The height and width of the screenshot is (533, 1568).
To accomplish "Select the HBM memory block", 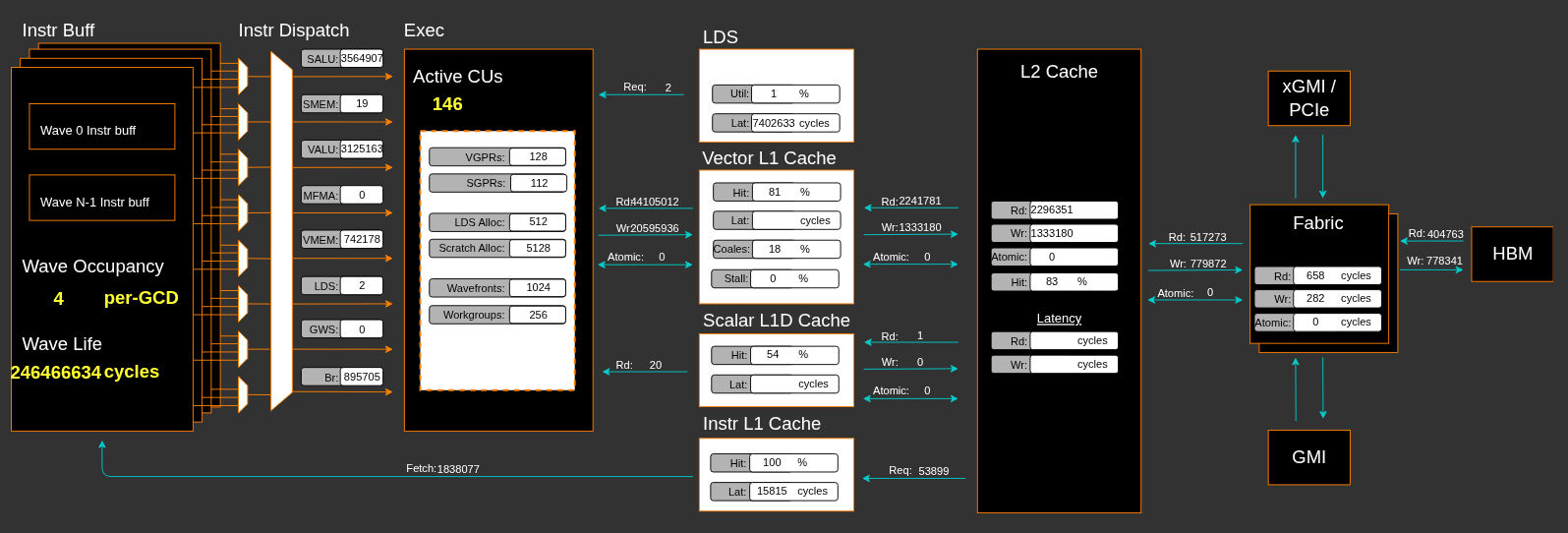I will coord(1511,254).
